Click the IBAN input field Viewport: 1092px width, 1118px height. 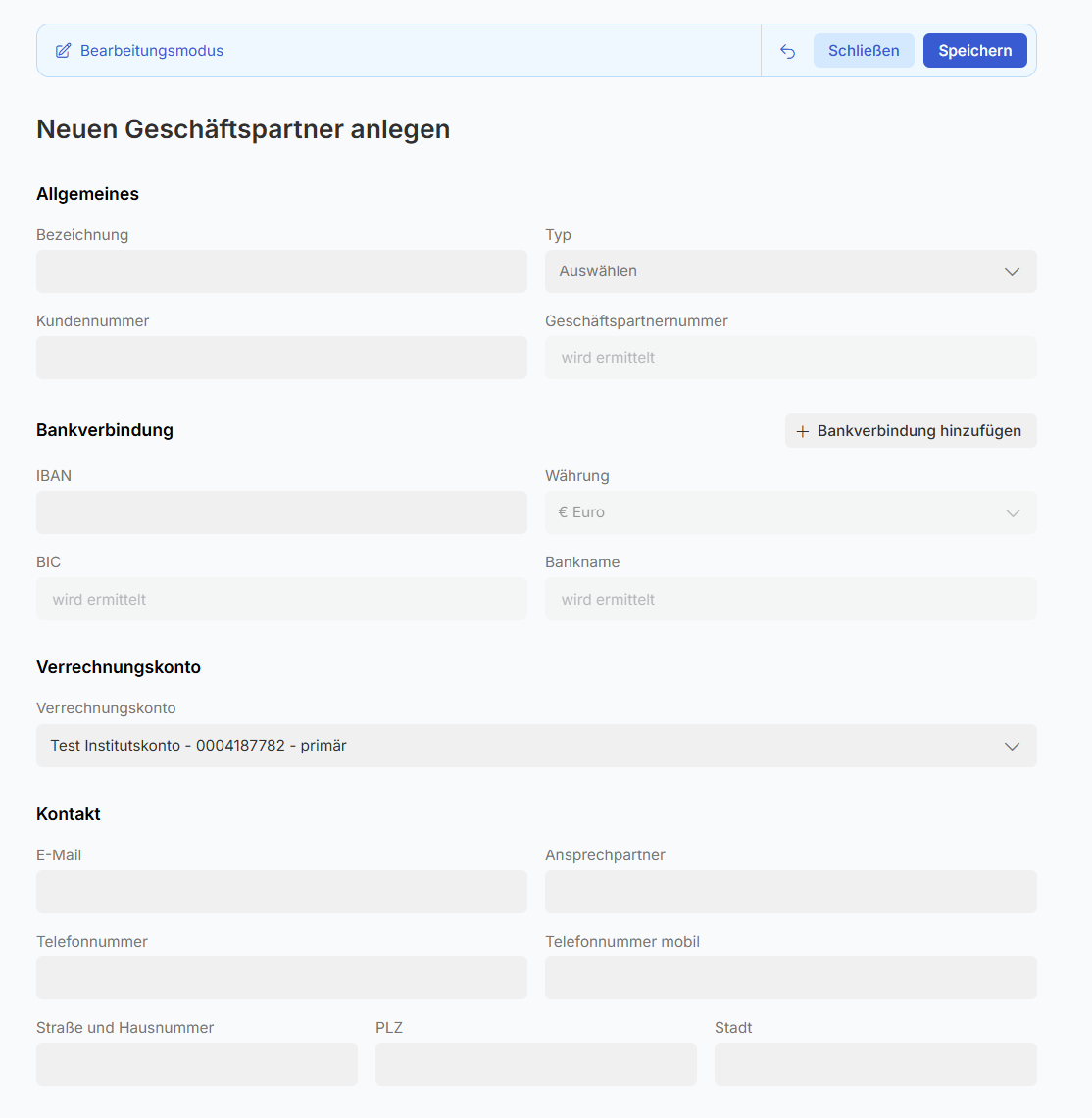[281, 512]
